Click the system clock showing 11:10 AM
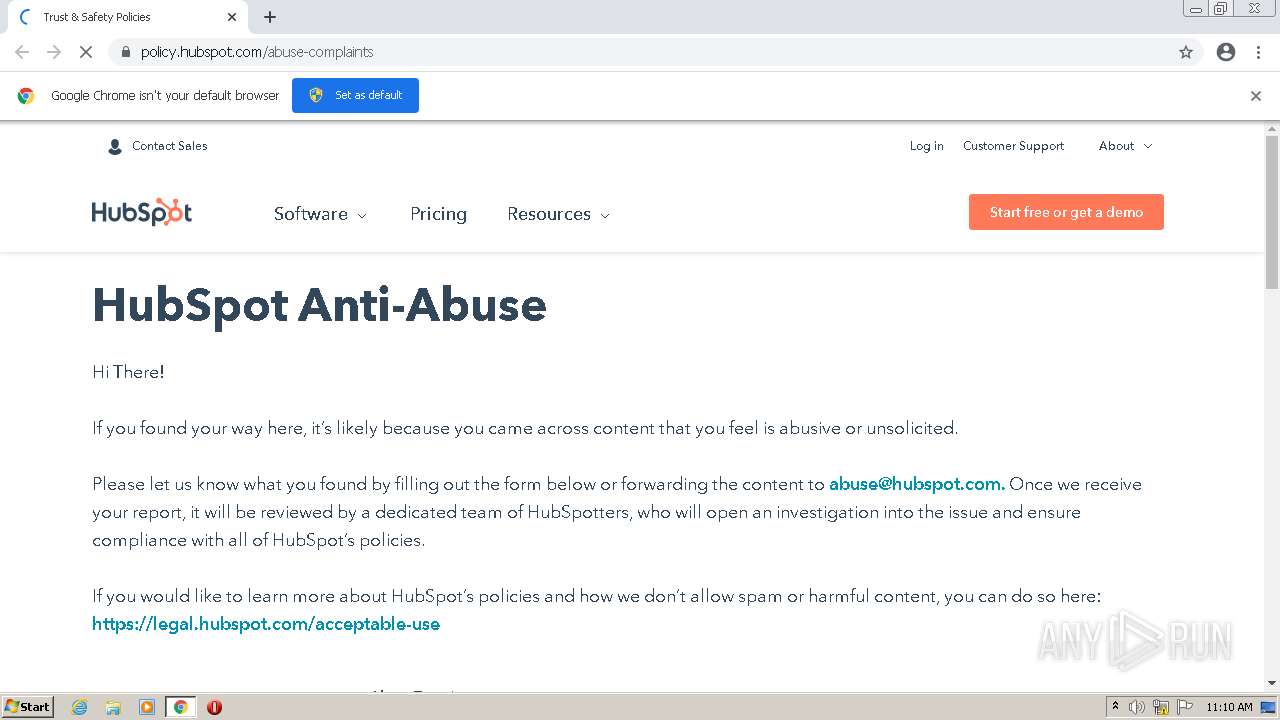Image resolution: width=1280 pixels, height=720 pixels. click(x=1229, y=707)
